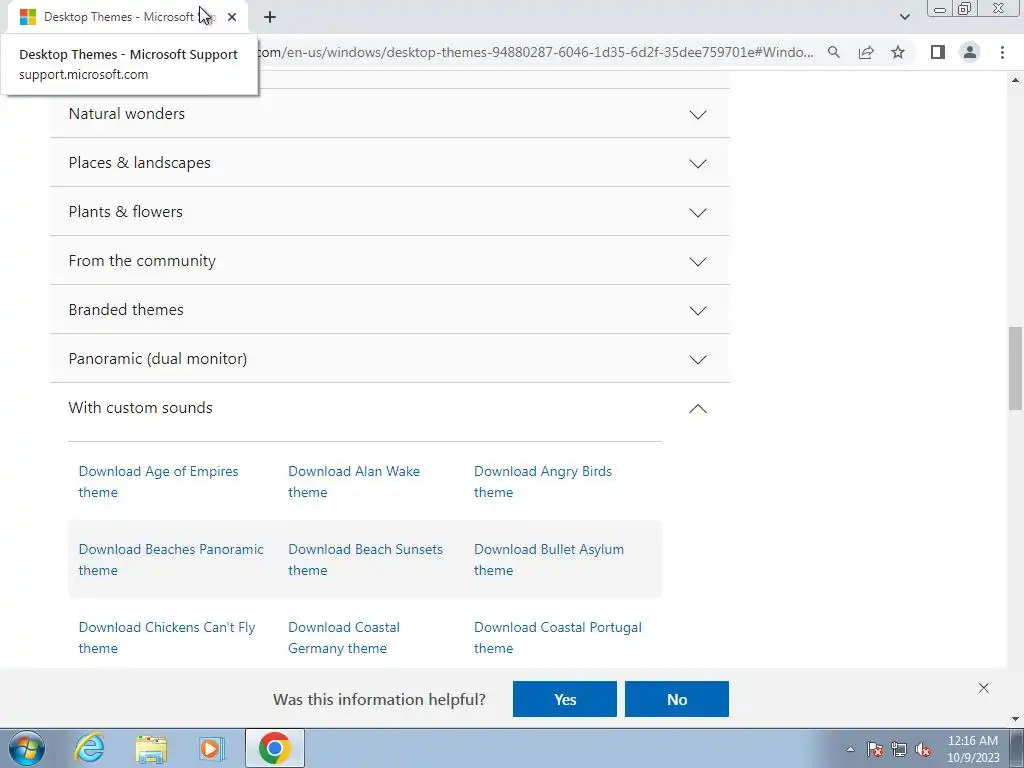Expand the Natural wonders section

(x=390, y=114)
